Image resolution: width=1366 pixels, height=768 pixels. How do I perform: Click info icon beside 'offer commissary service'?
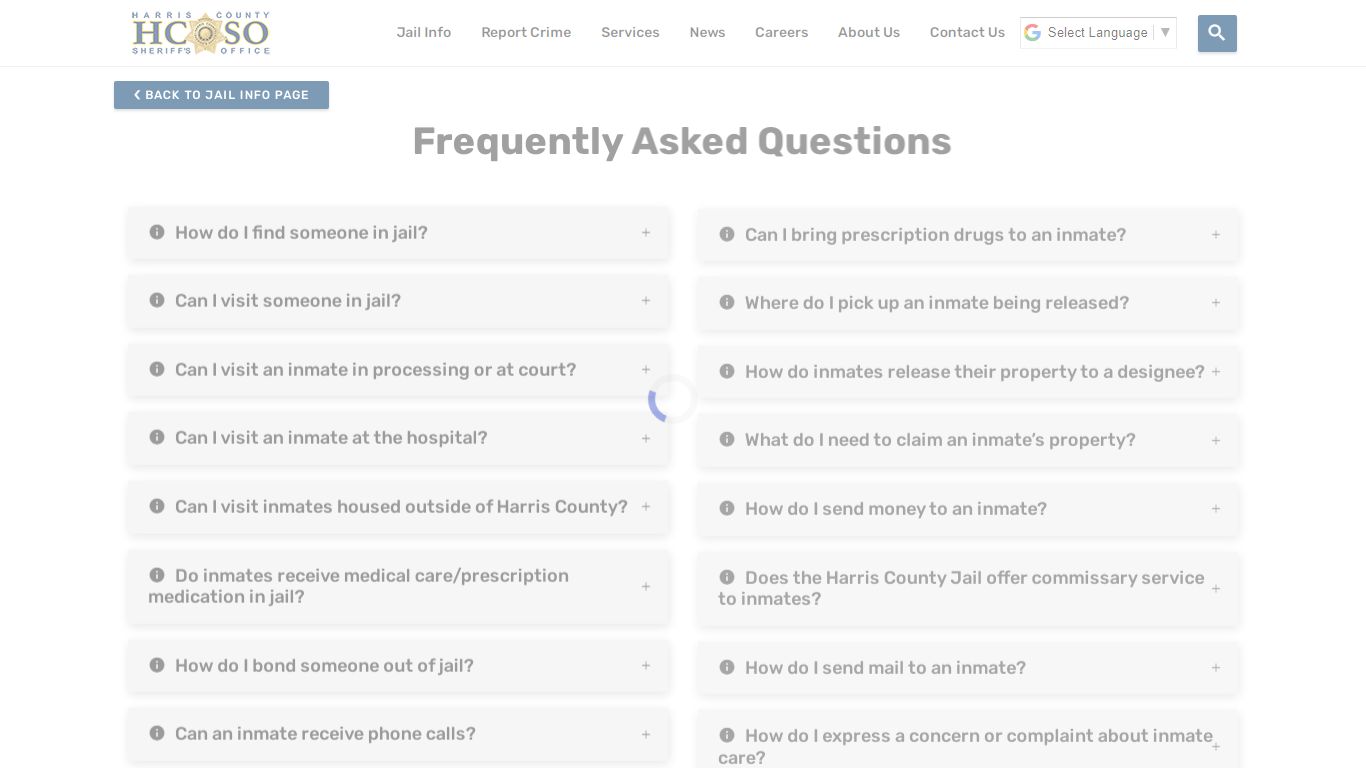click(727, 577)
